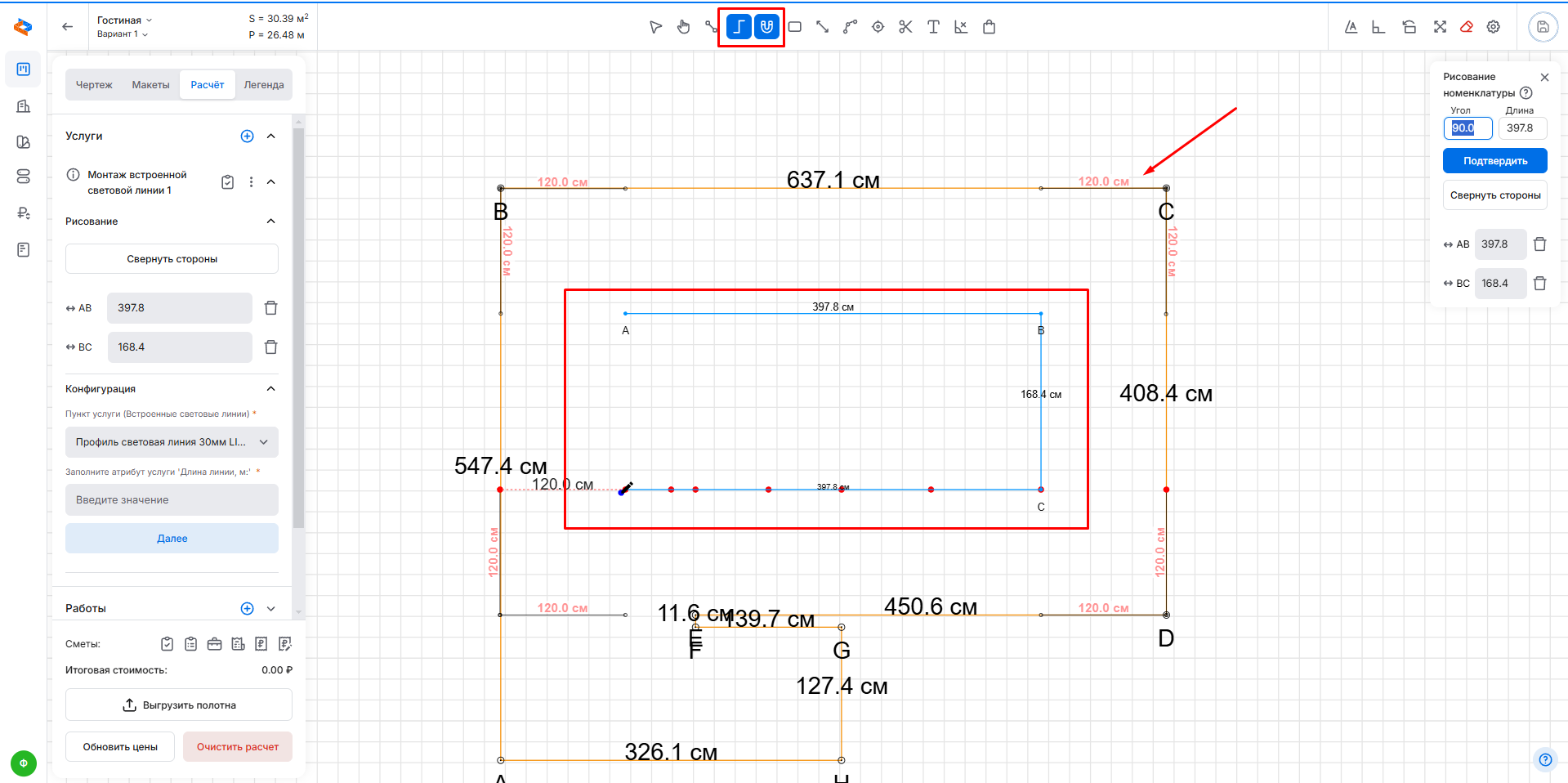Select the scissors cut tool
Viewport: 1568px width, 783px height.
(x=905, y=27)
